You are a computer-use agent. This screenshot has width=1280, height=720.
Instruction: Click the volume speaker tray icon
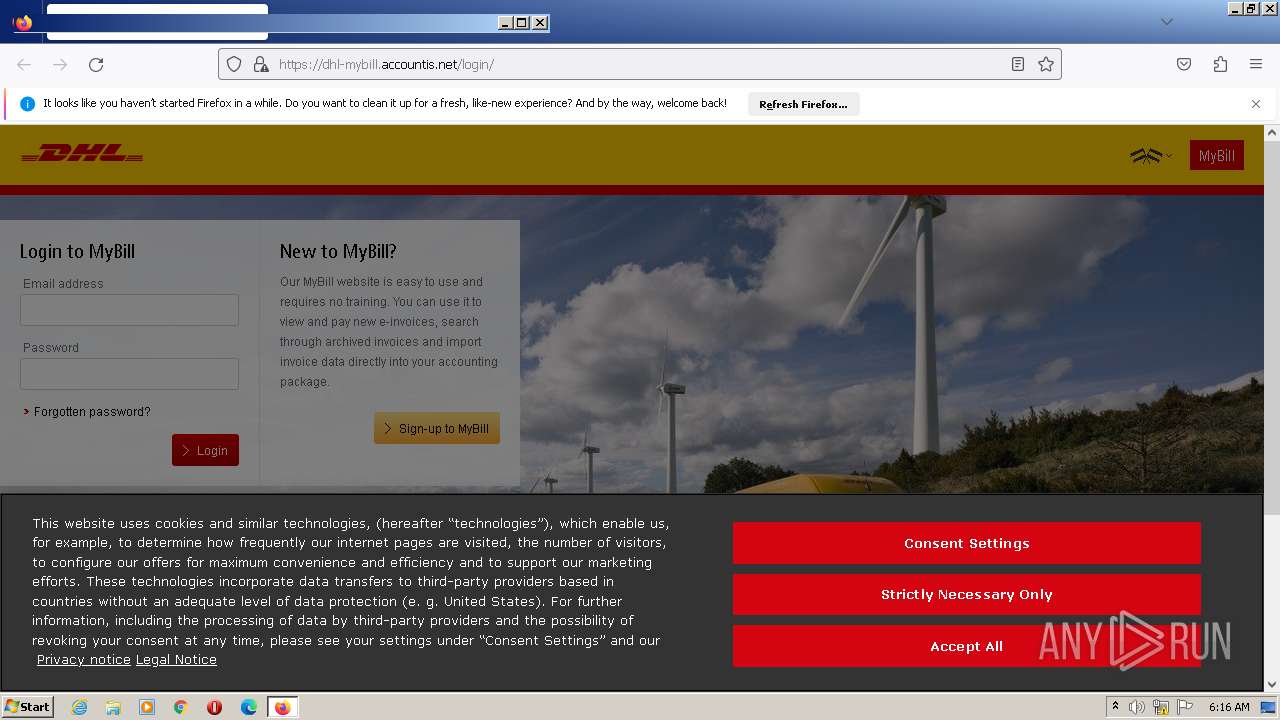coord(1137,707)
